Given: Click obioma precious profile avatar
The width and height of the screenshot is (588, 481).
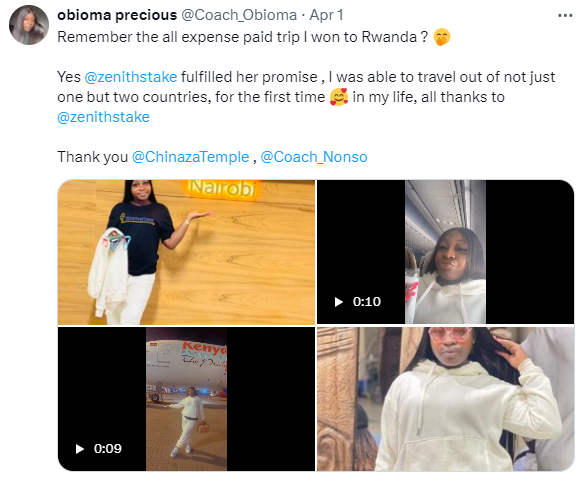Looking at the screenshot, I should [x=29, y=25].
